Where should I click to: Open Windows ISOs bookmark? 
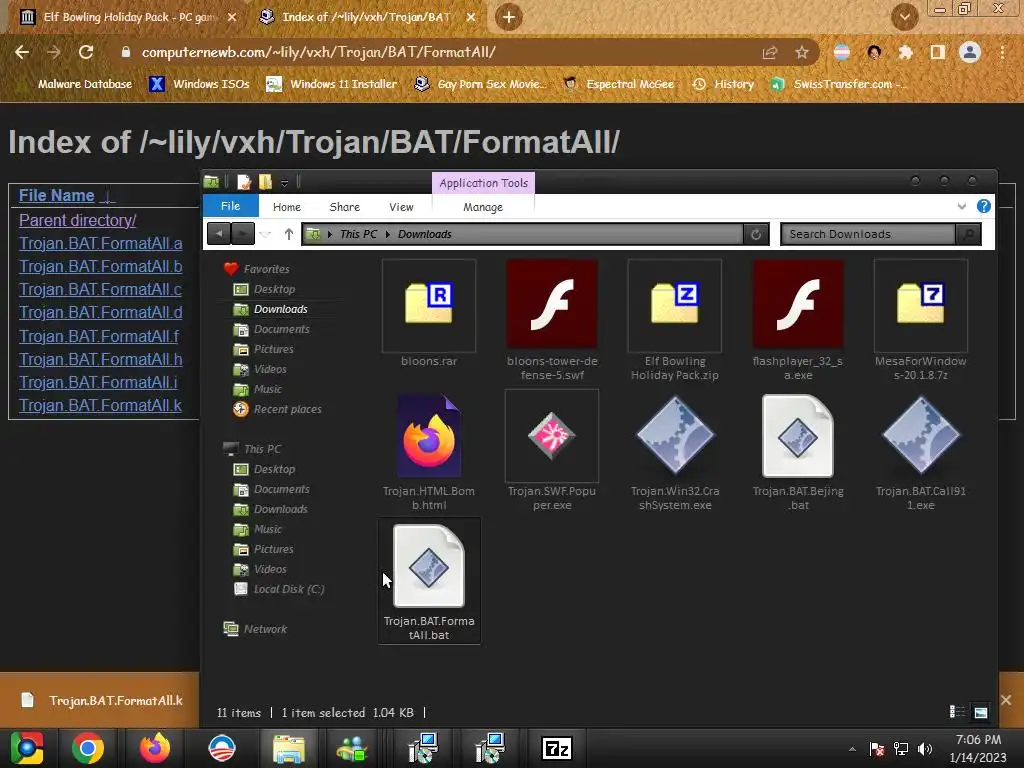click(x=200, y=84)
